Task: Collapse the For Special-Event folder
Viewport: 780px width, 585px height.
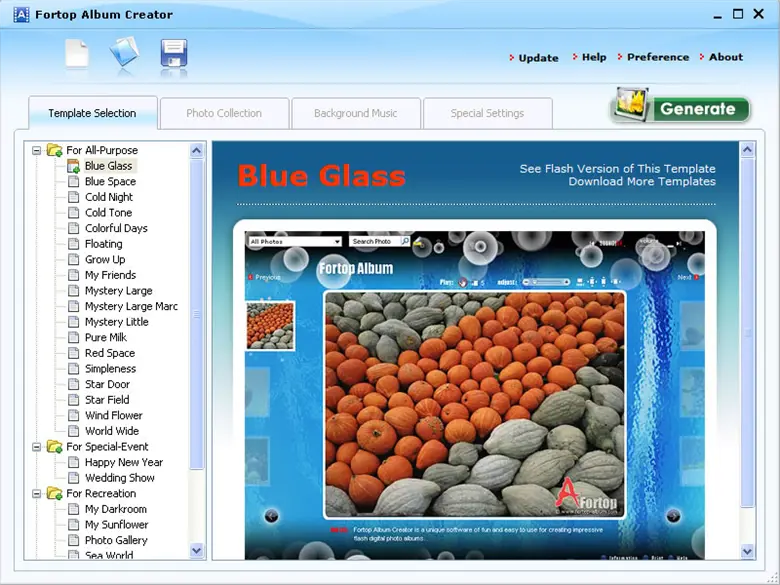Action: tap(36, 447)
